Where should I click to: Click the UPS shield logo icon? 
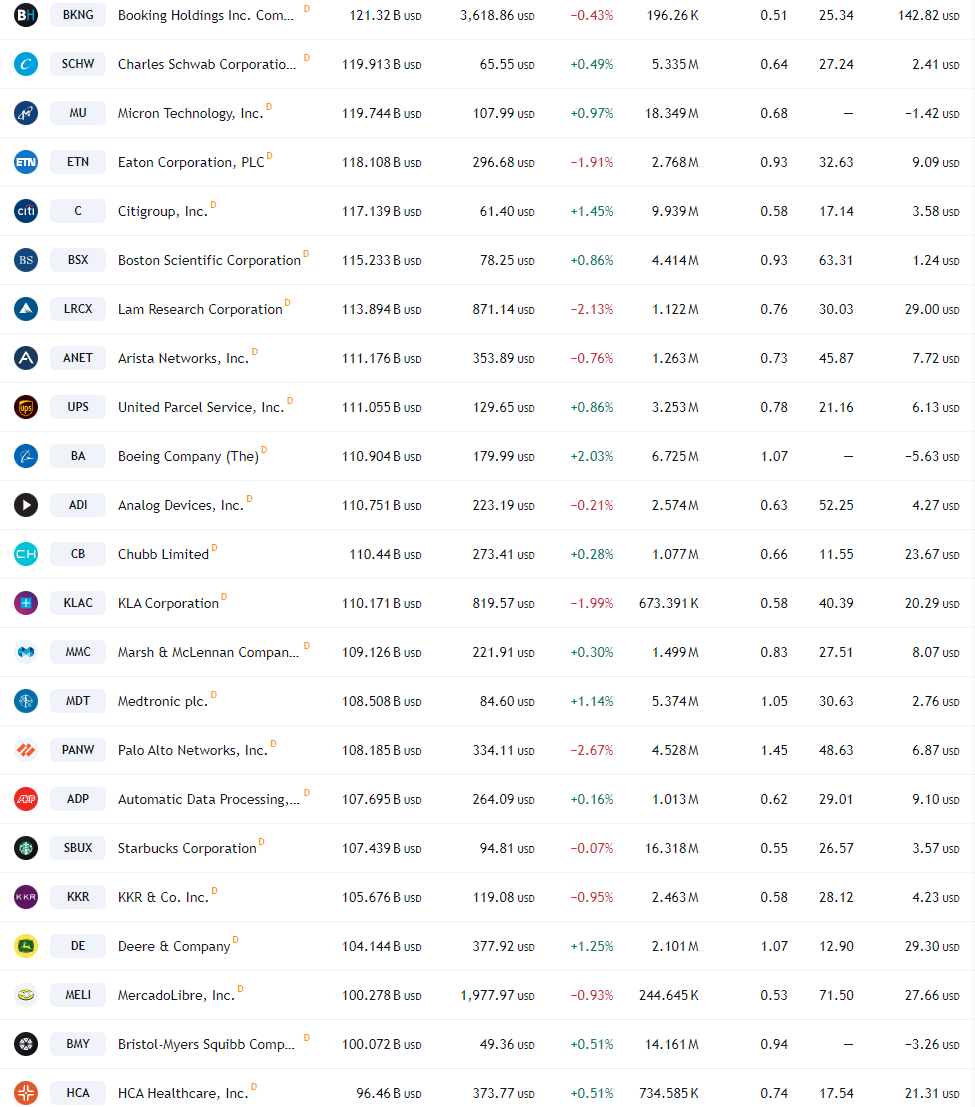pos(26,407)
